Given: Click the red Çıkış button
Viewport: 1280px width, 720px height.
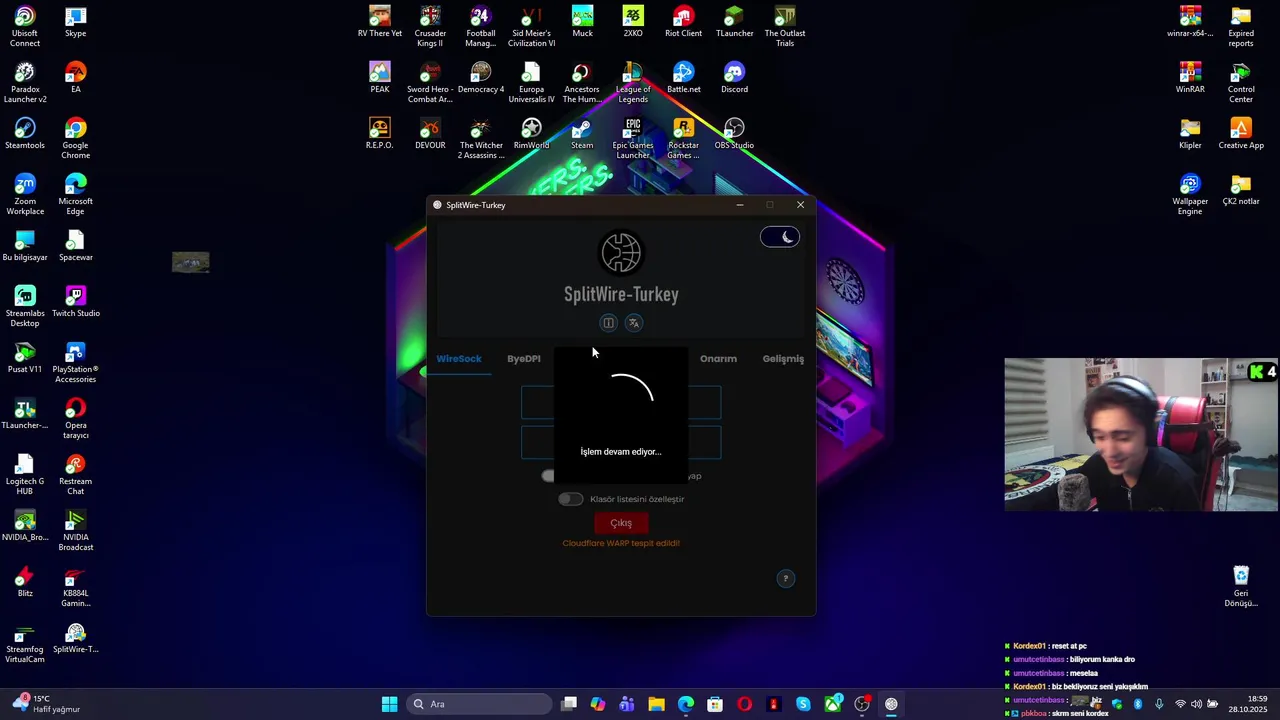Looking at the screenshot, I should 621,523.
